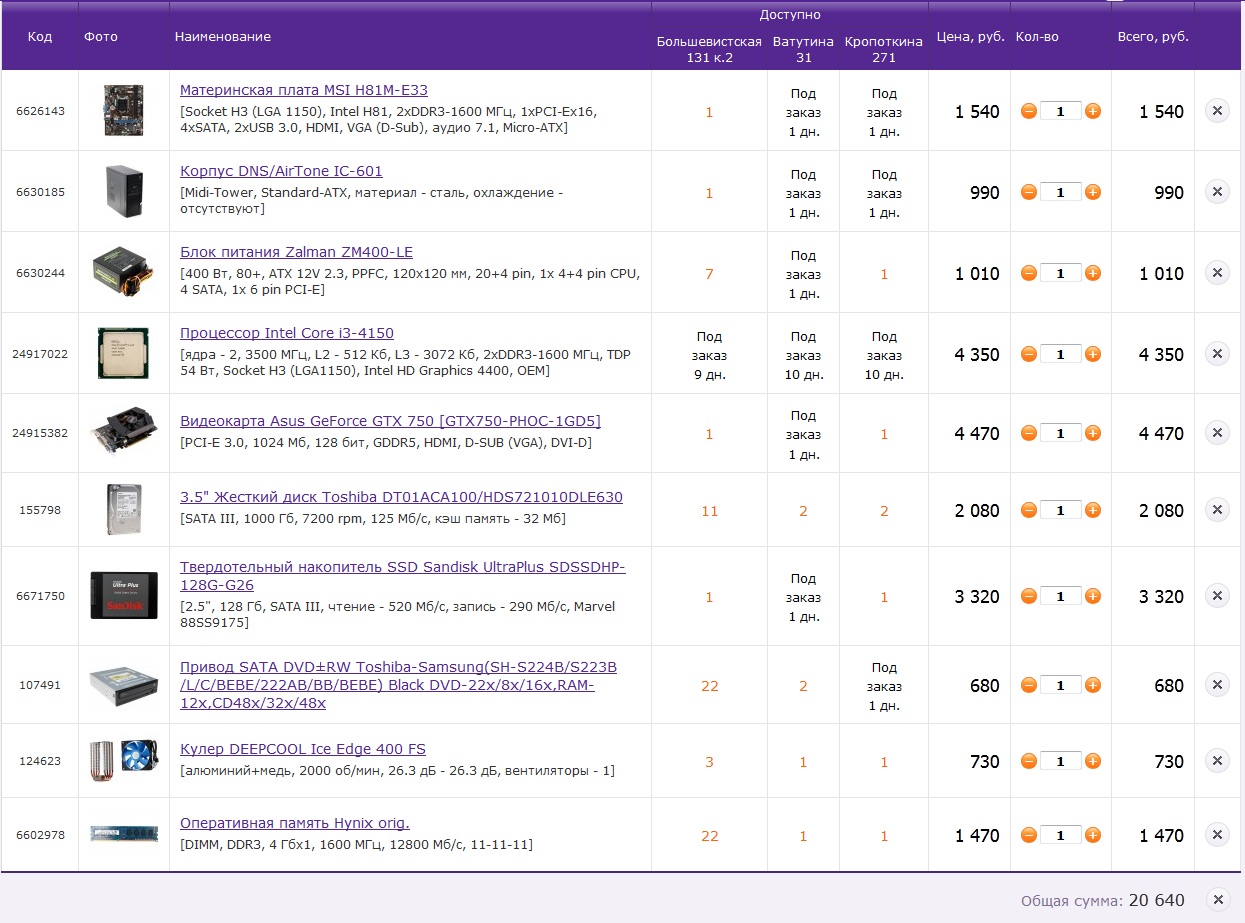Open Оперативная память Hynix orig. link
The image size is (1245, 923).
tap(294, 823)
